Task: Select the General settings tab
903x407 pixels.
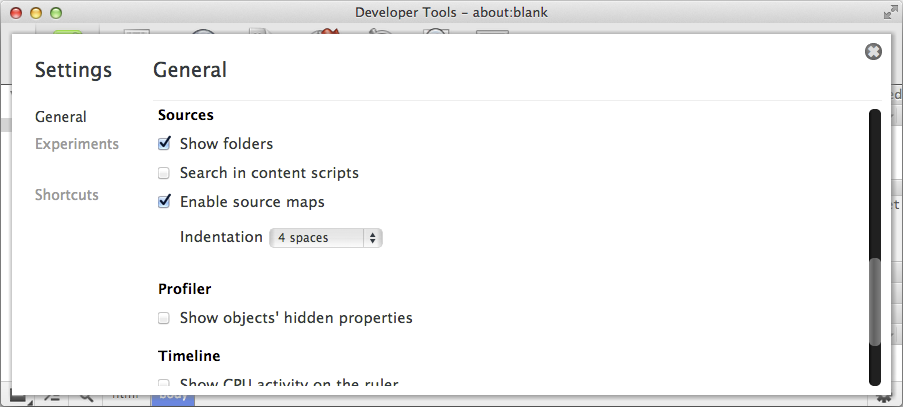Action: point(60,117)
